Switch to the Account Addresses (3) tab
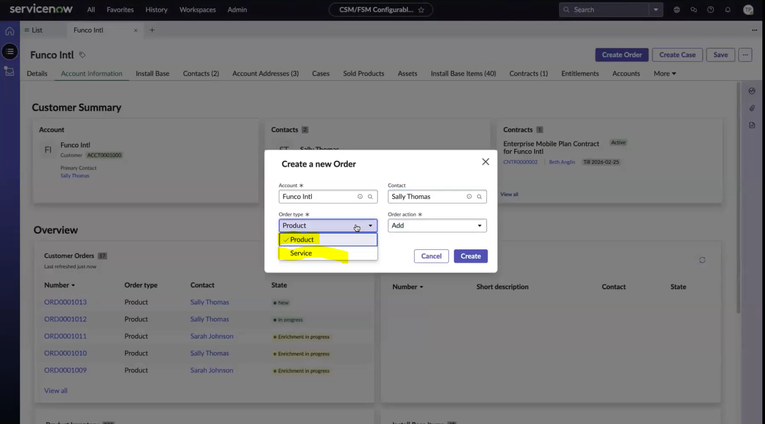Viewport: 765px width, 424px height. pyautogui.click(x=265, y=74)
